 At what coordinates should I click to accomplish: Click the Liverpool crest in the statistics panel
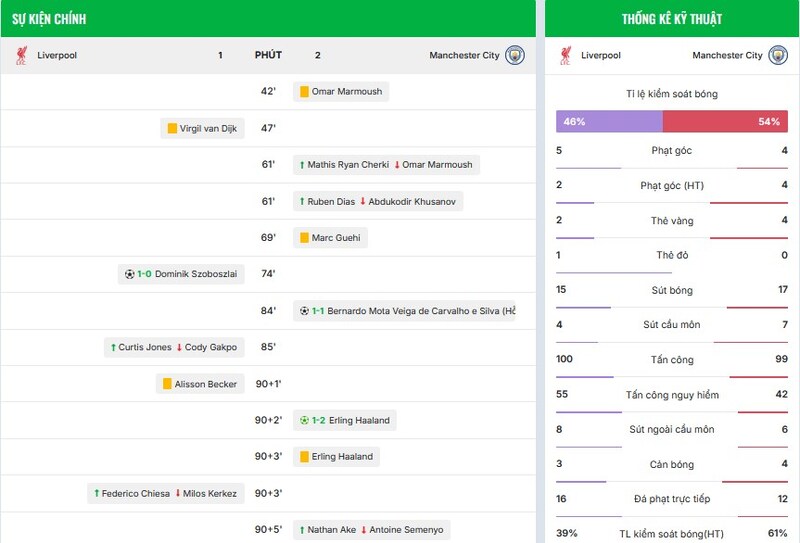pos(566,56)
